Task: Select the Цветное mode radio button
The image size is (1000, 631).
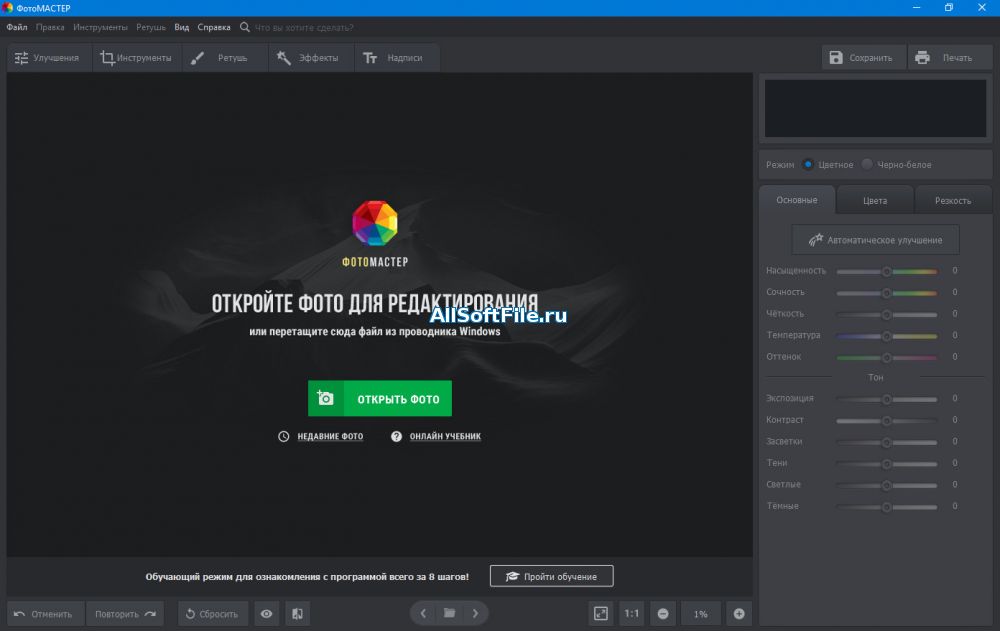Action: [808, 165]
